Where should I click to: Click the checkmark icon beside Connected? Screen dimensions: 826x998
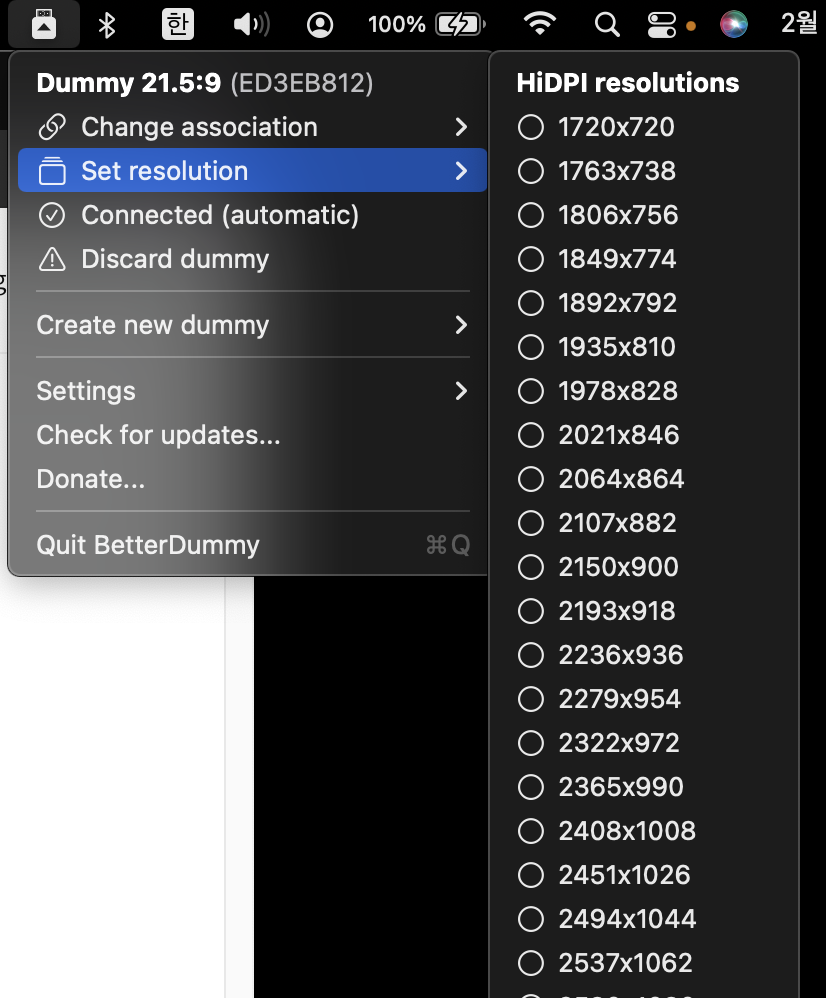(52, 215)
